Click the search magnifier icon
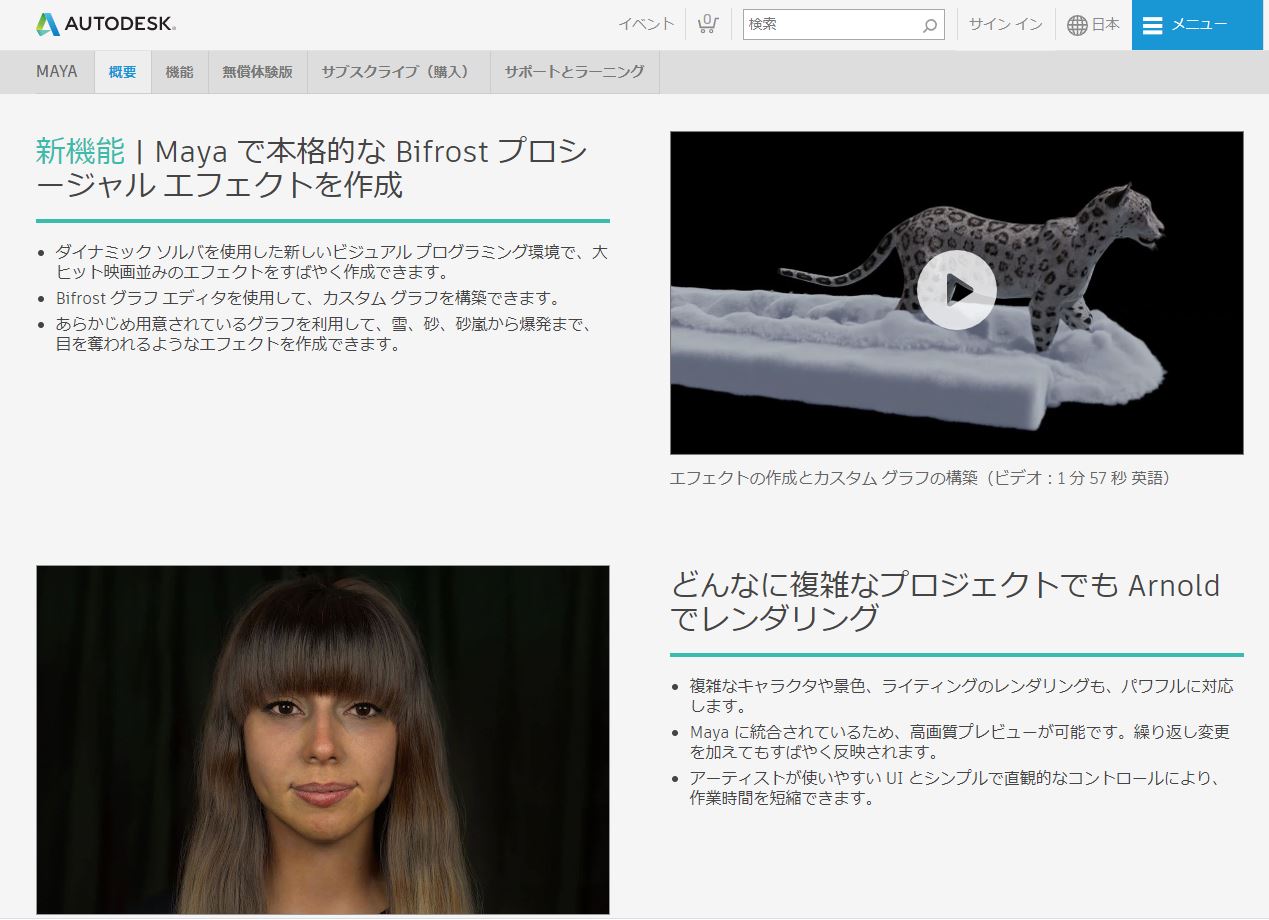This screenshot has width=1269, height=920. [x=929, y=25]
